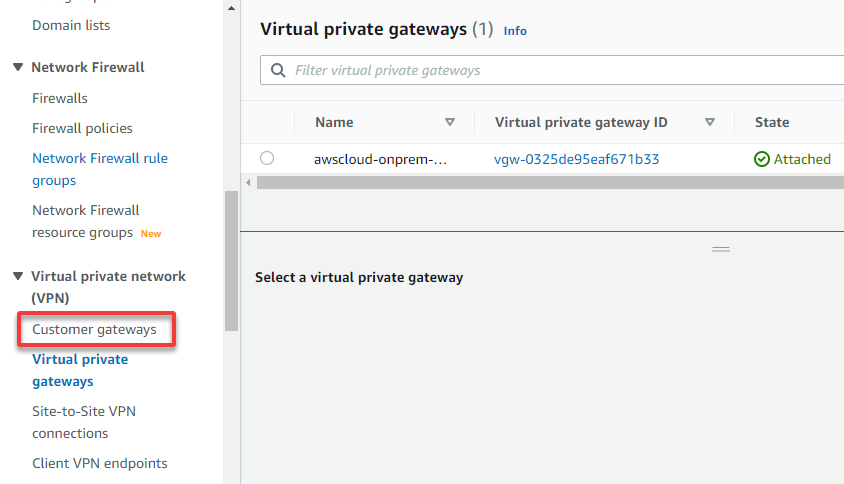Image resolution: width=844 pixels, height=484 pixels.
Task: Sort by Virtual private gateway ID arrow
Action: pos(710,122)
